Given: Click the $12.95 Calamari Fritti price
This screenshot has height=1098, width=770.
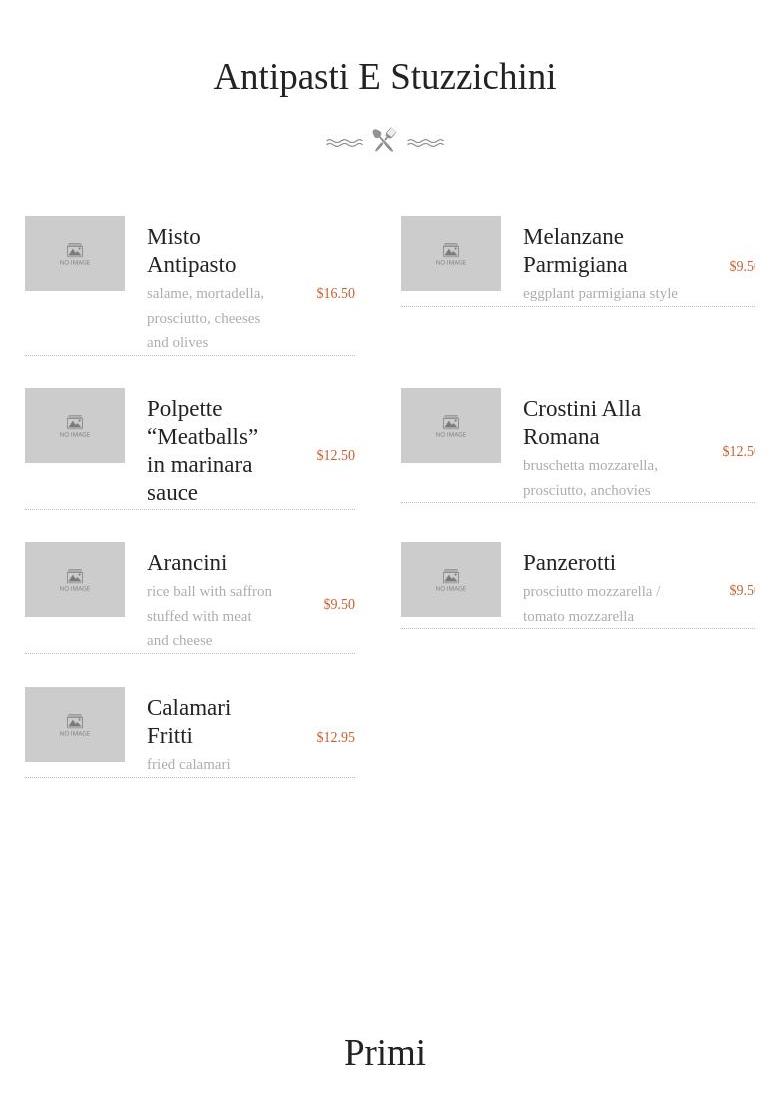Looking at the screenshot, I should tap(335, 737).
